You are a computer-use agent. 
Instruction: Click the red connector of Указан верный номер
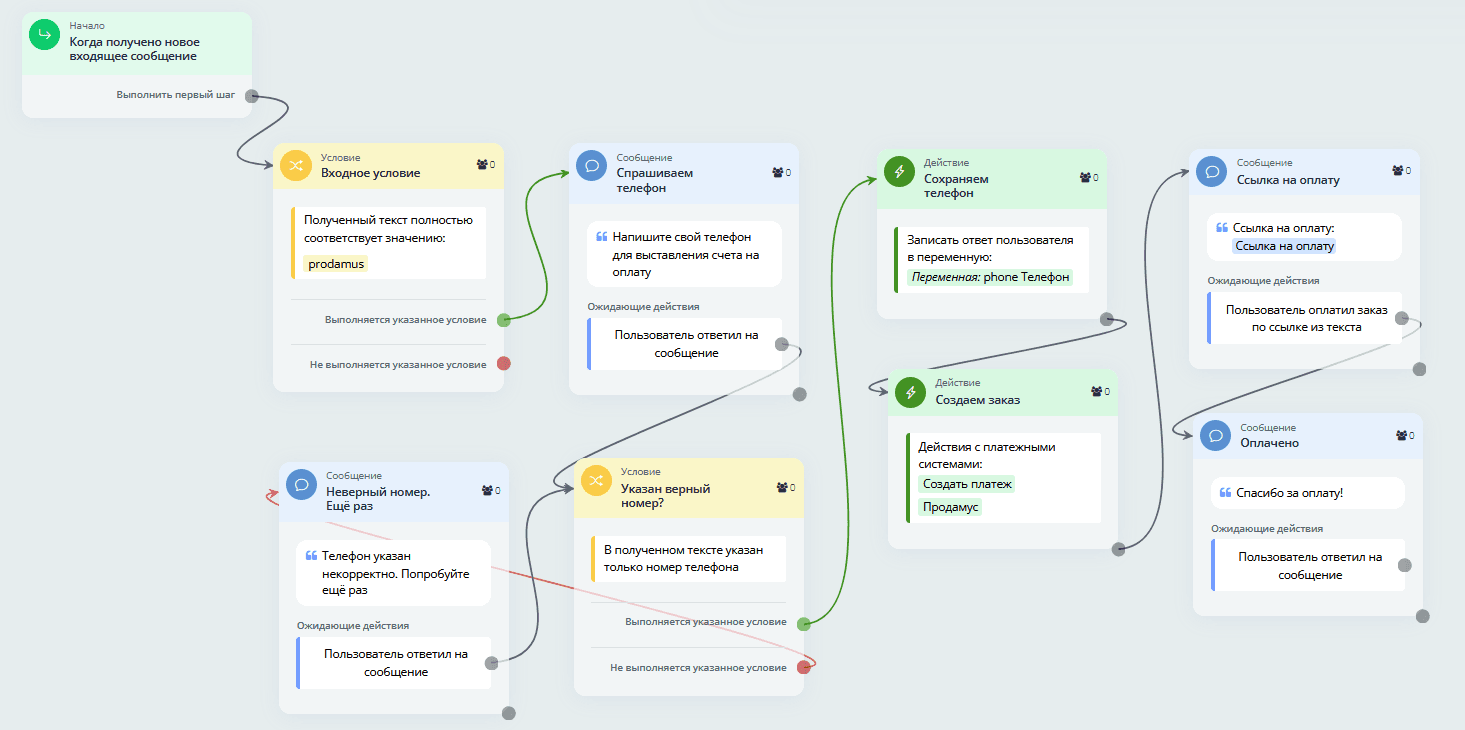[804, 667]
